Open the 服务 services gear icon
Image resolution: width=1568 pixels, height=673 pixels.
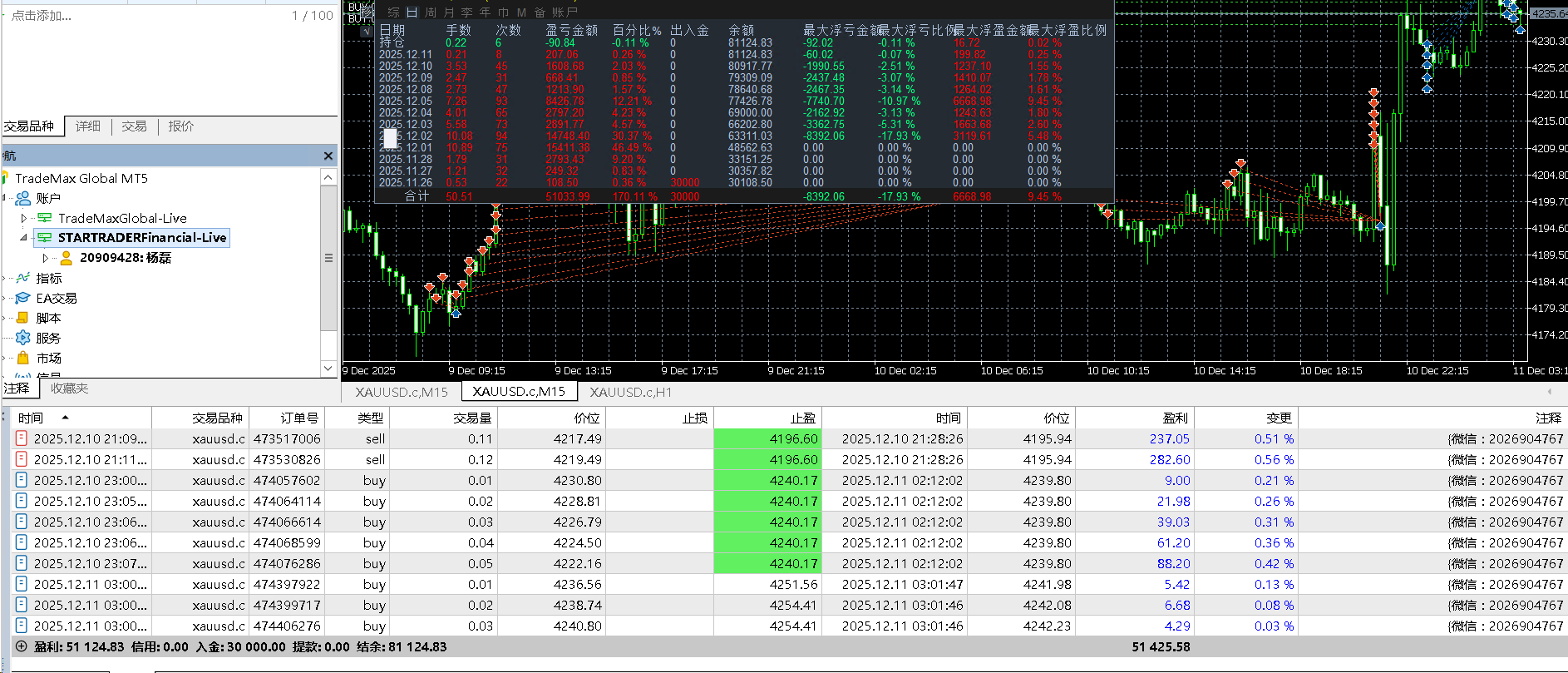coord(23,338)
